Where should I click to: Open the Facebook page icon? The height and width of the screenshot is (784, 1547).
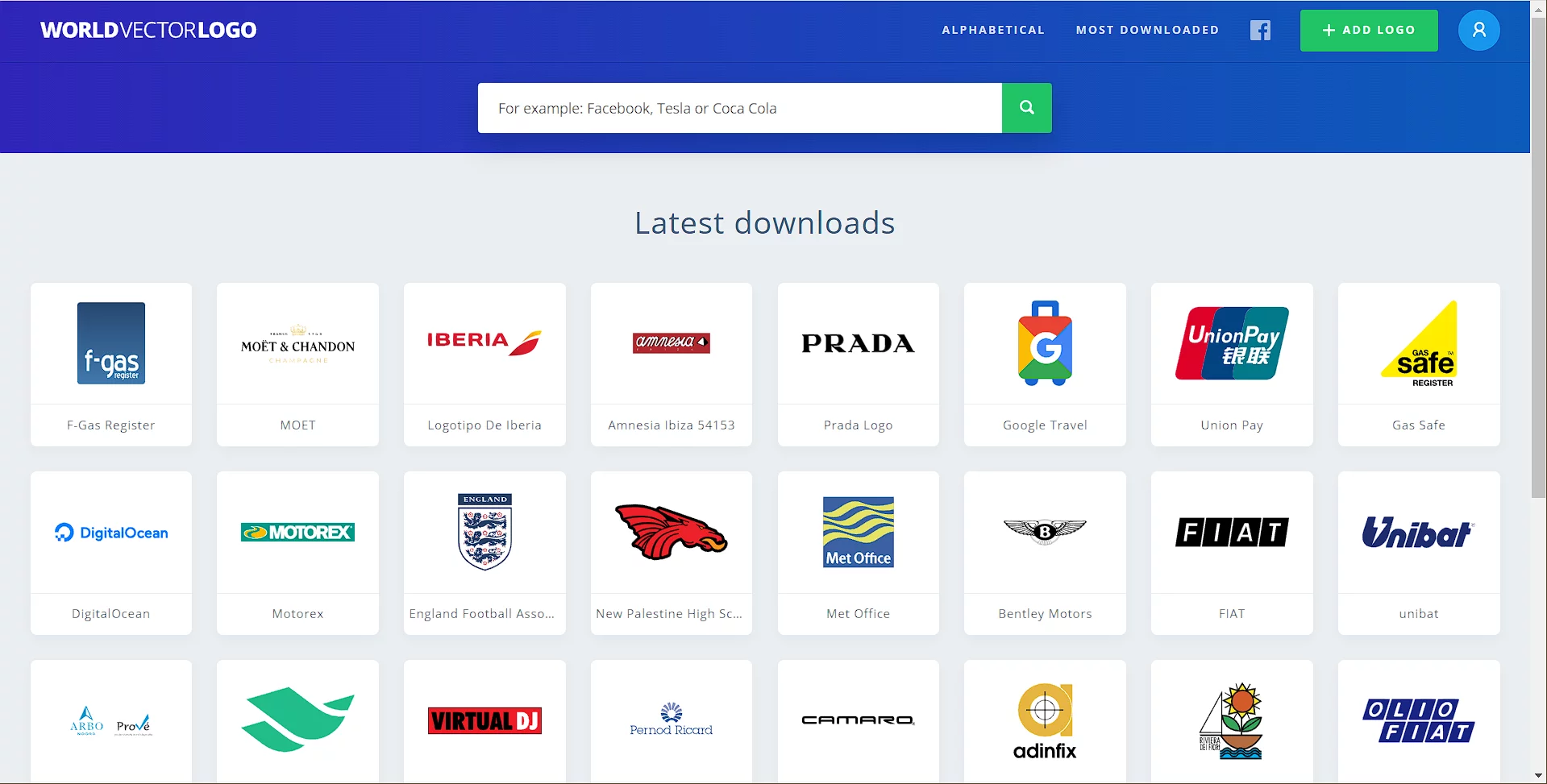point(1260,31)
